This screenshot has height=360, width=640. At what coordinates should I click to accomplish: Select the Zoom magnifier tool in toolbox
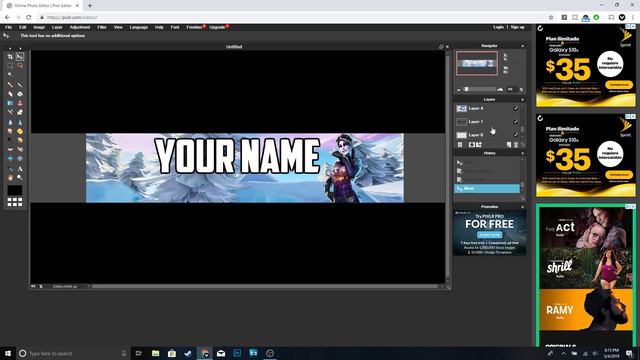20,178
